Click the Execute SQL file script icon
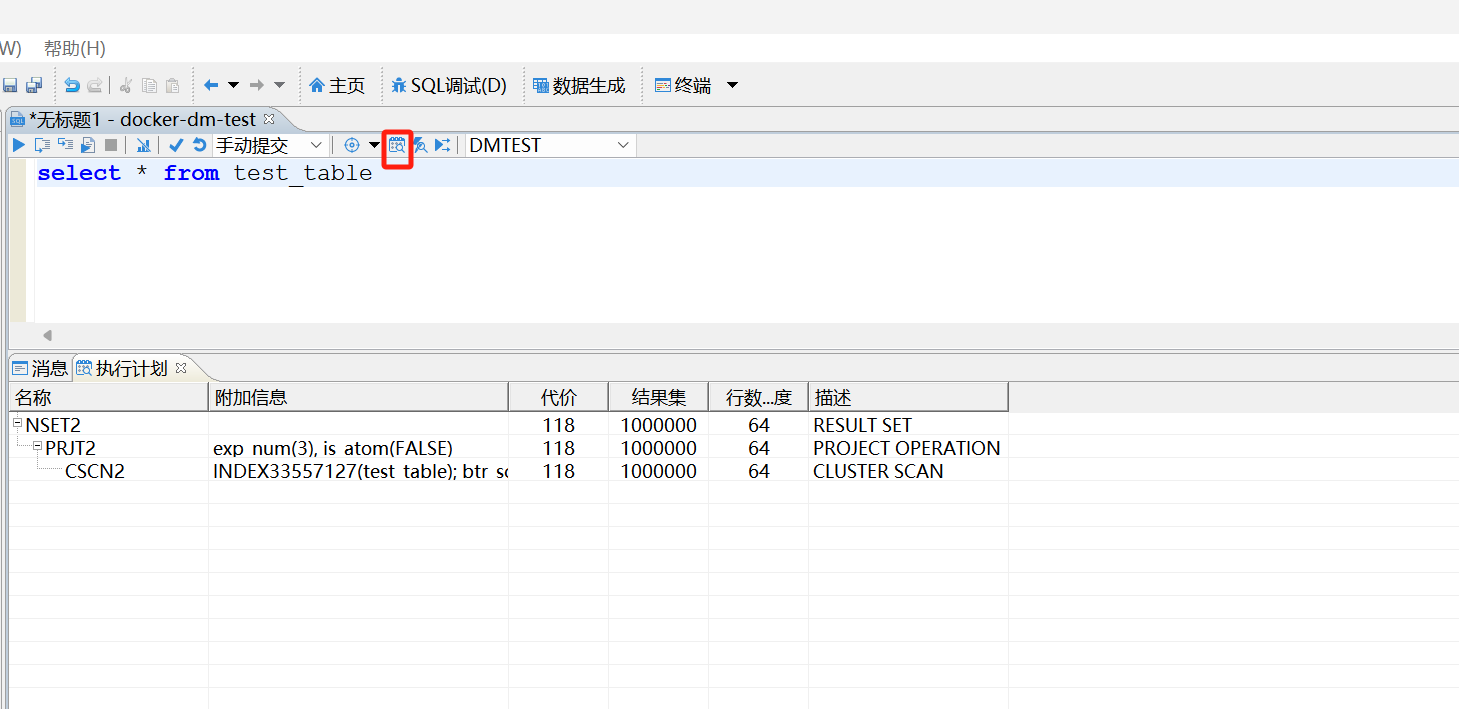This screenshot has width=1459, height=709. (88, 145)
